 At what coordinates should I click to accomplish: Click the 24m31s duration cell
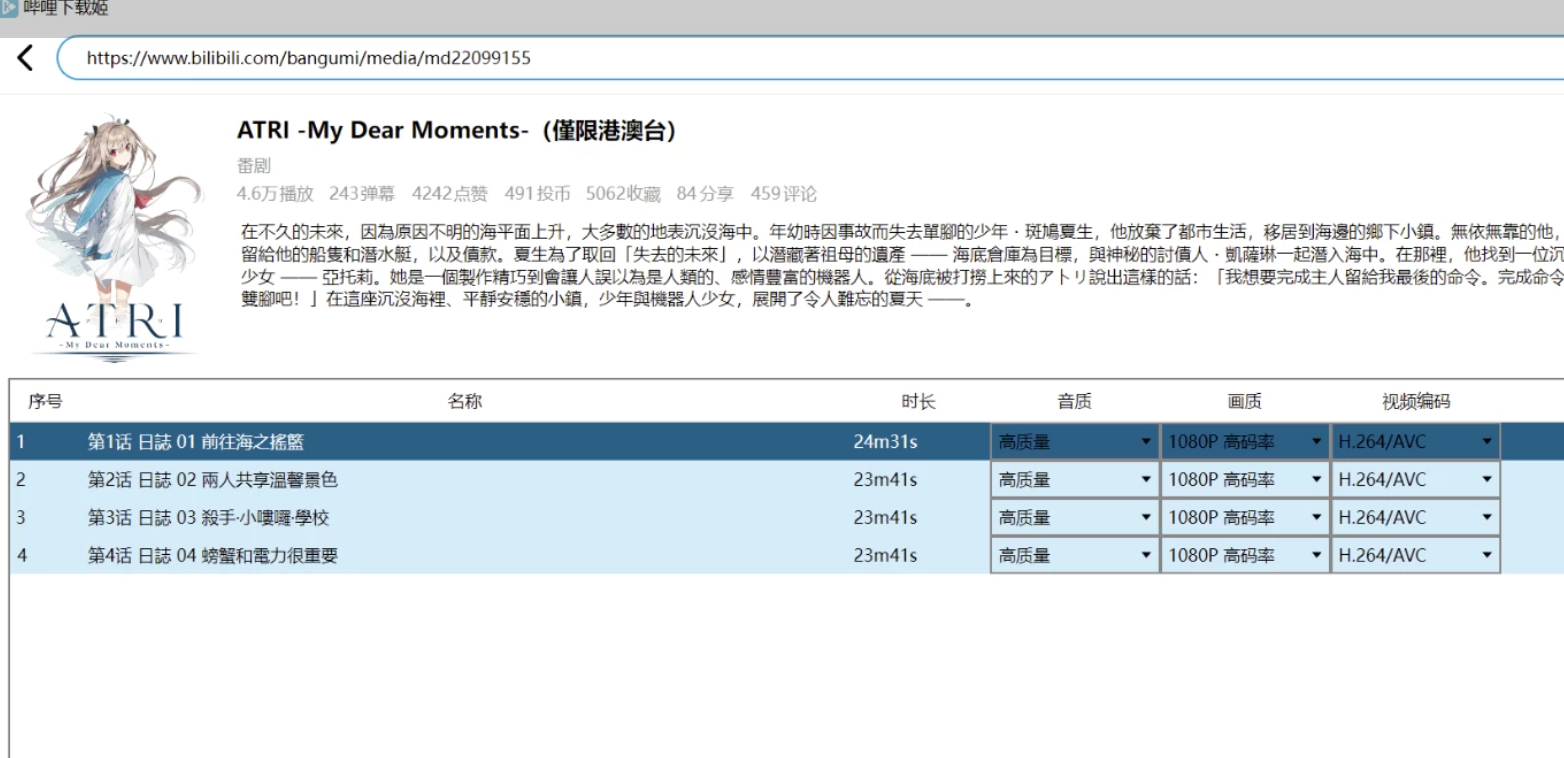point(885,442)
